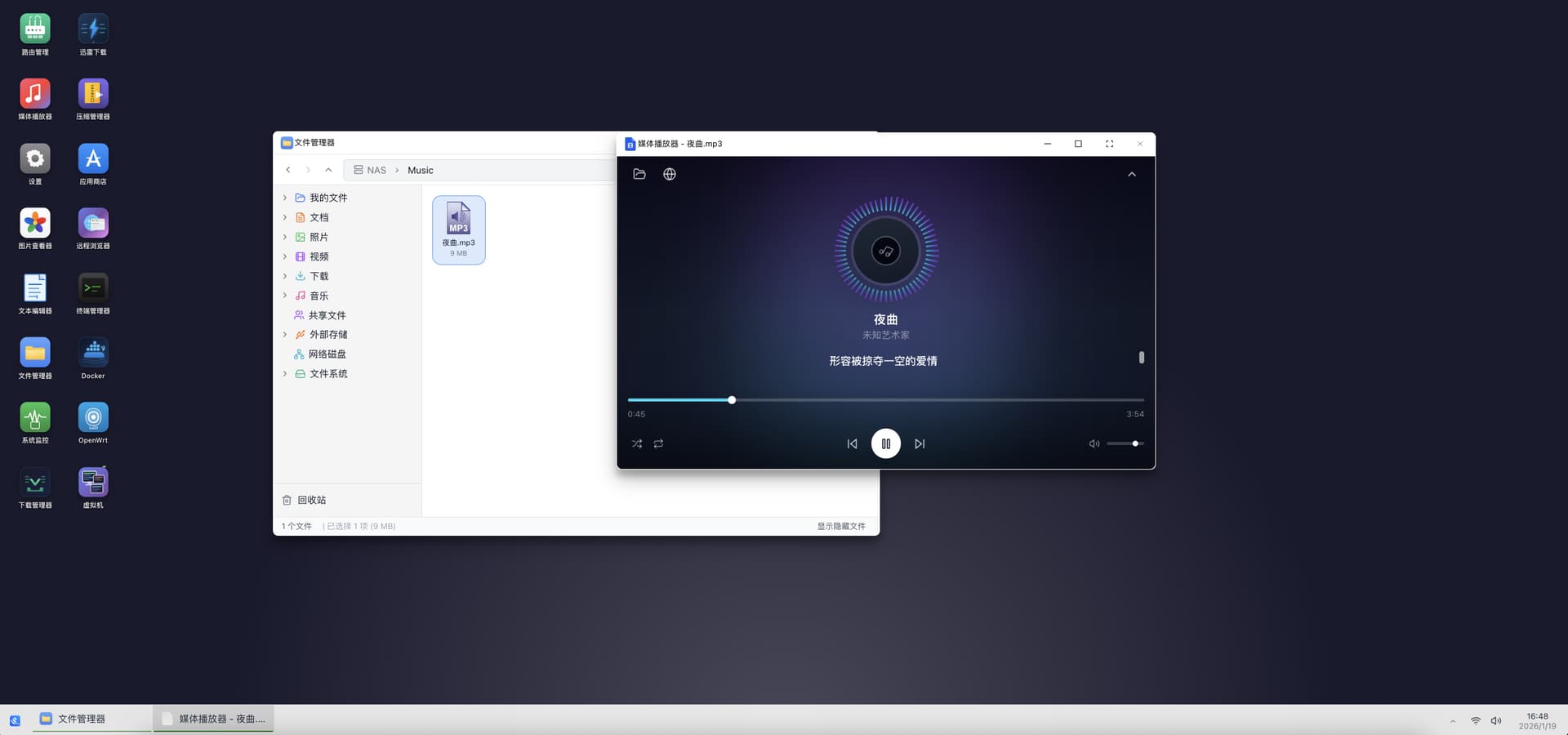Mute the player volume speaker icon
The image size is (1568, 735).
coord(1094,443)
